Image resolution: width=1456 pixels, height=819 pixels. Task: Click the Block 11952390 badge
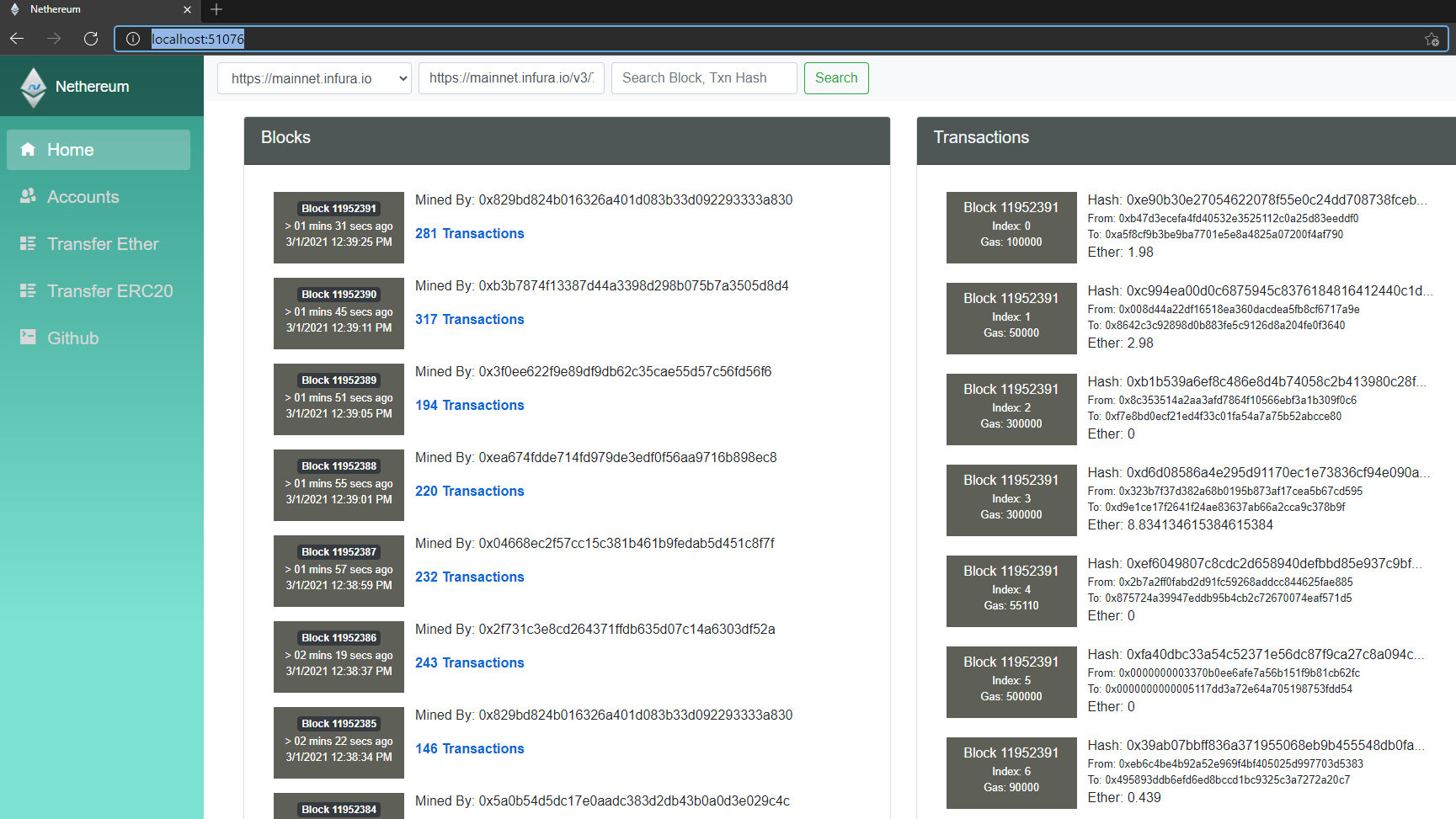click(x=339, y=295)
